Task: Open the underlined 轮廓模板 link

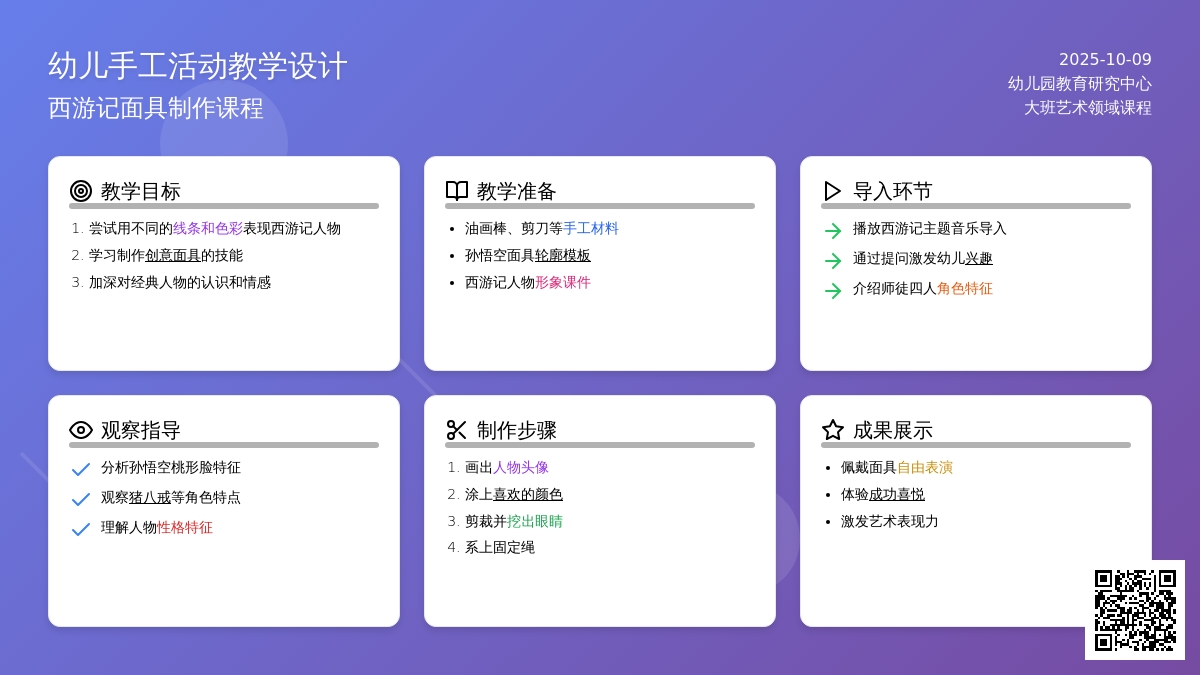Action: (x=563, y=255)
